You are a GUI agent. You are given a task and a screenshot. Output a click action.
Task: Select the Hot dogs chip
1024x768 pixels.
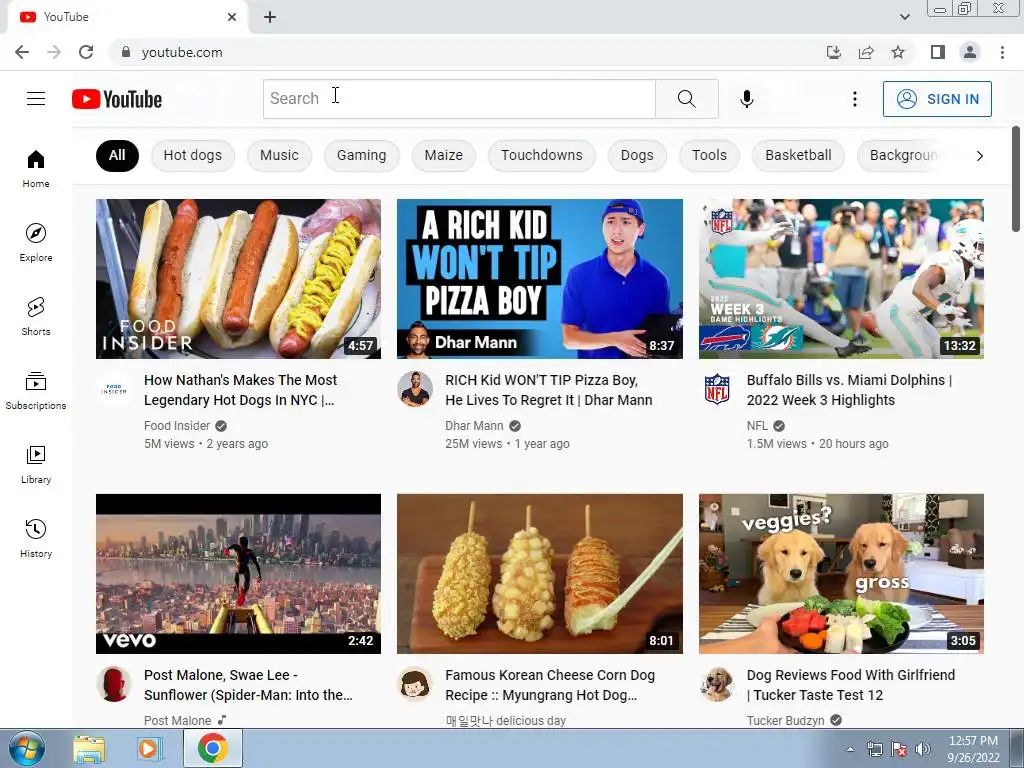coord(193,155)
